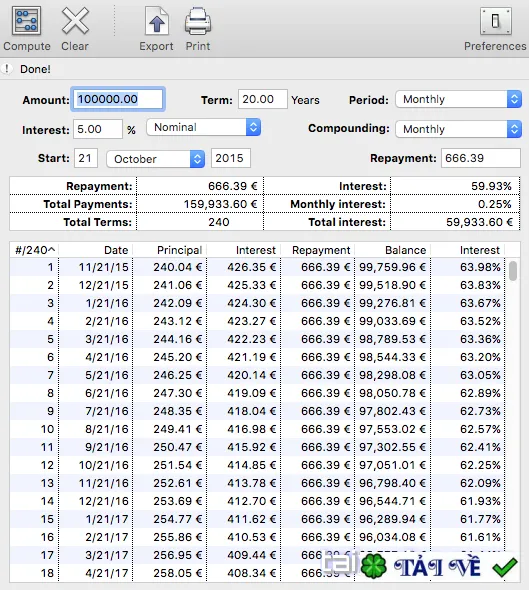
Task: Open the Compounding dropdown showing Monthly
Action: pyautogui.click(x=458, y=129)
